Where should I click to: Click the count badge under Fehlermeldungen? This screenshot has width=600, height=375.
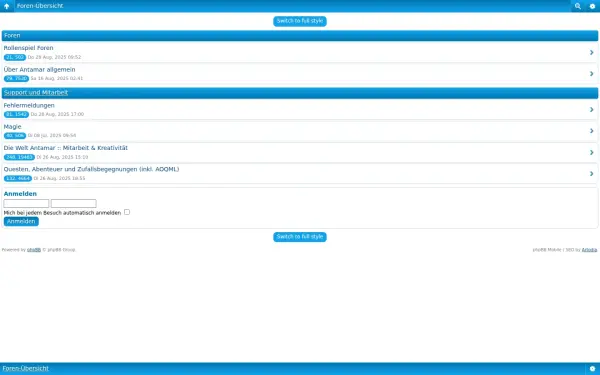(x=16, y=114)
